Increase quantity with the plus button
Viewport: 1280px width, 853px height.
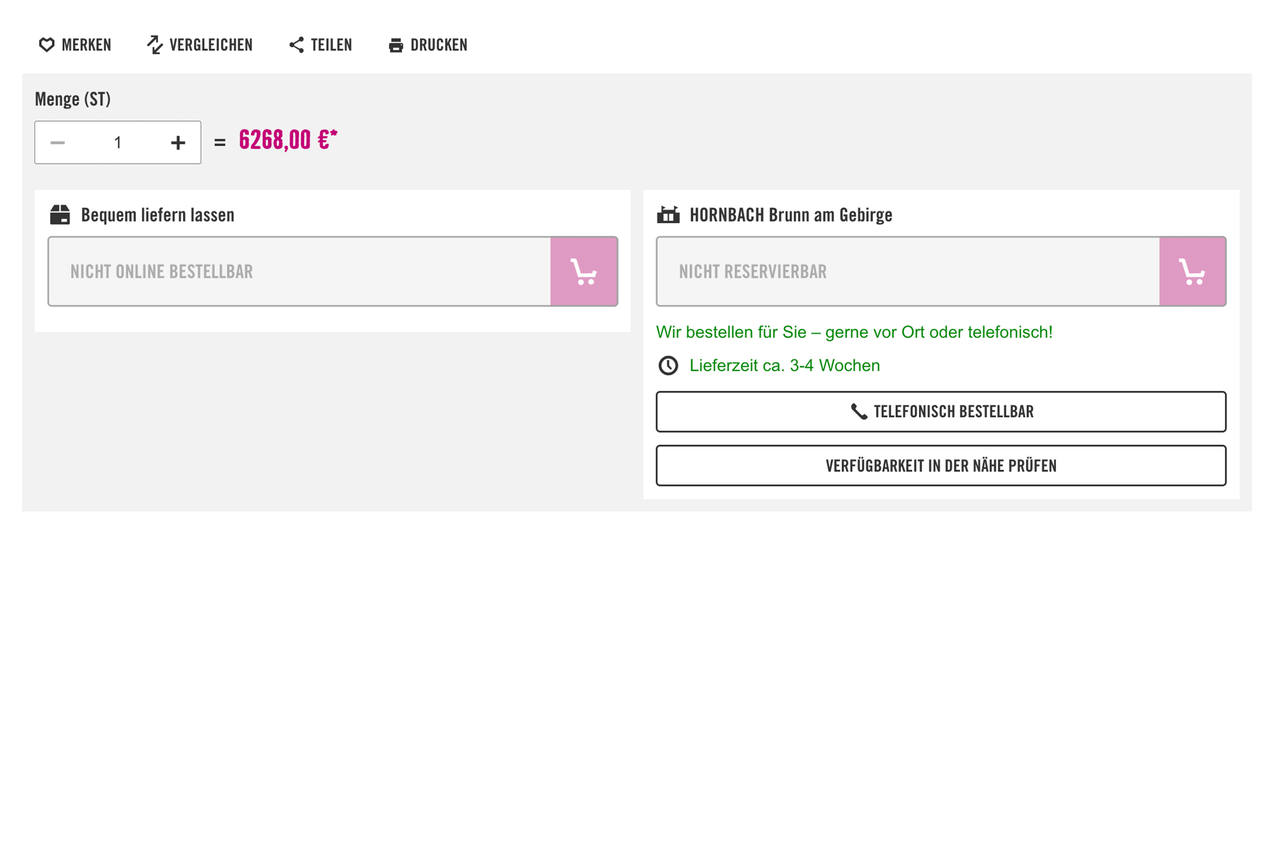tap(178, 143)
